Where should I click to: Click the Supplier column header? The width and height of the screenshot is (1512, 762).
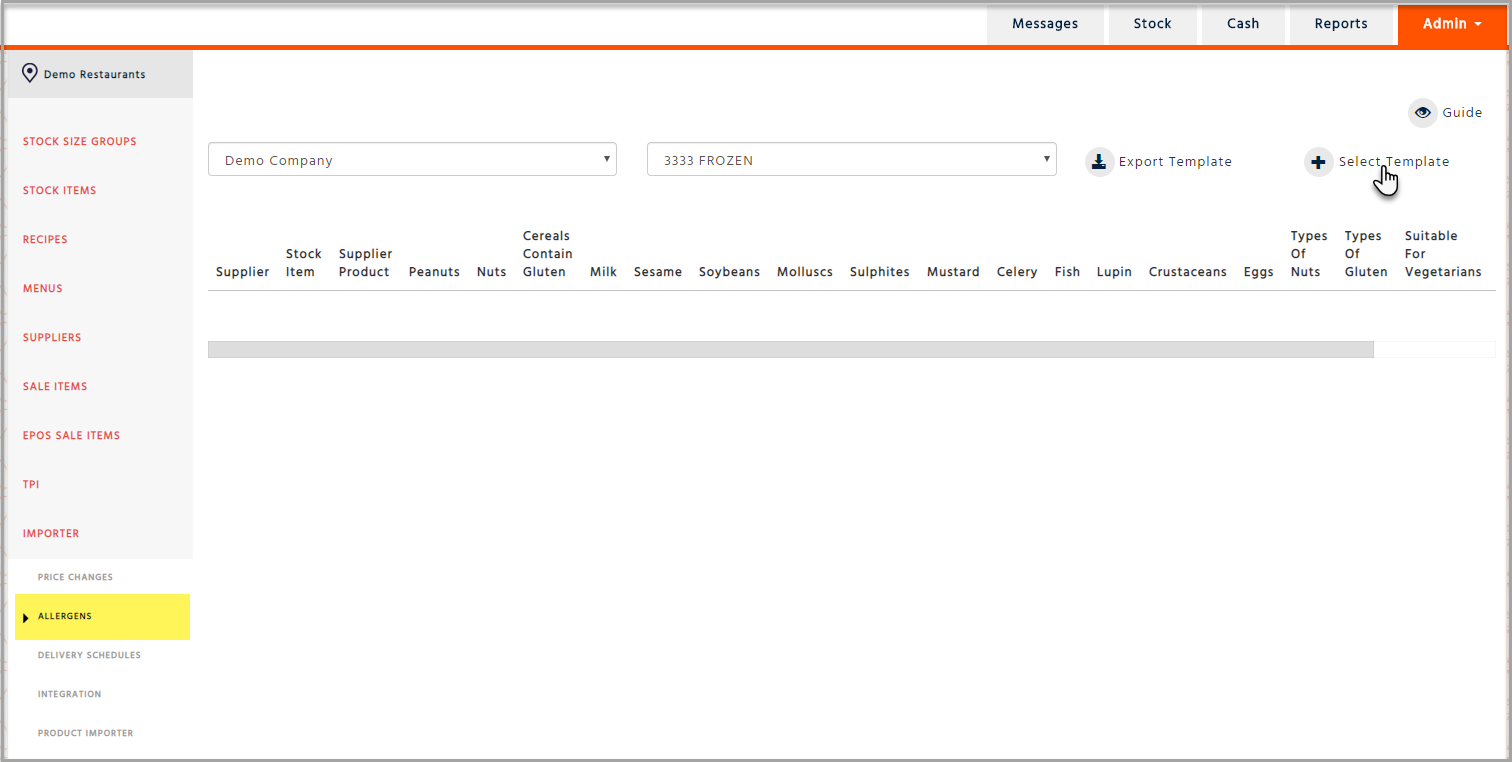(243, 272)
